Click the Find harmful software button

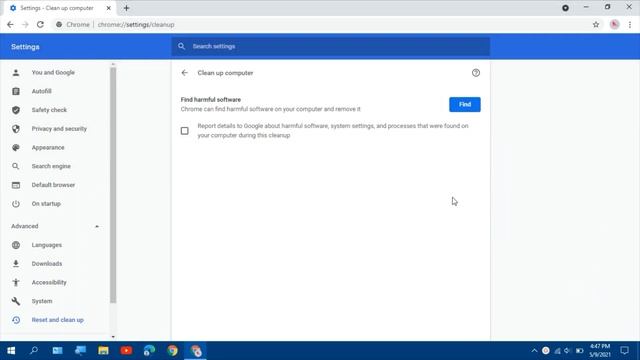tap(464, 104)
